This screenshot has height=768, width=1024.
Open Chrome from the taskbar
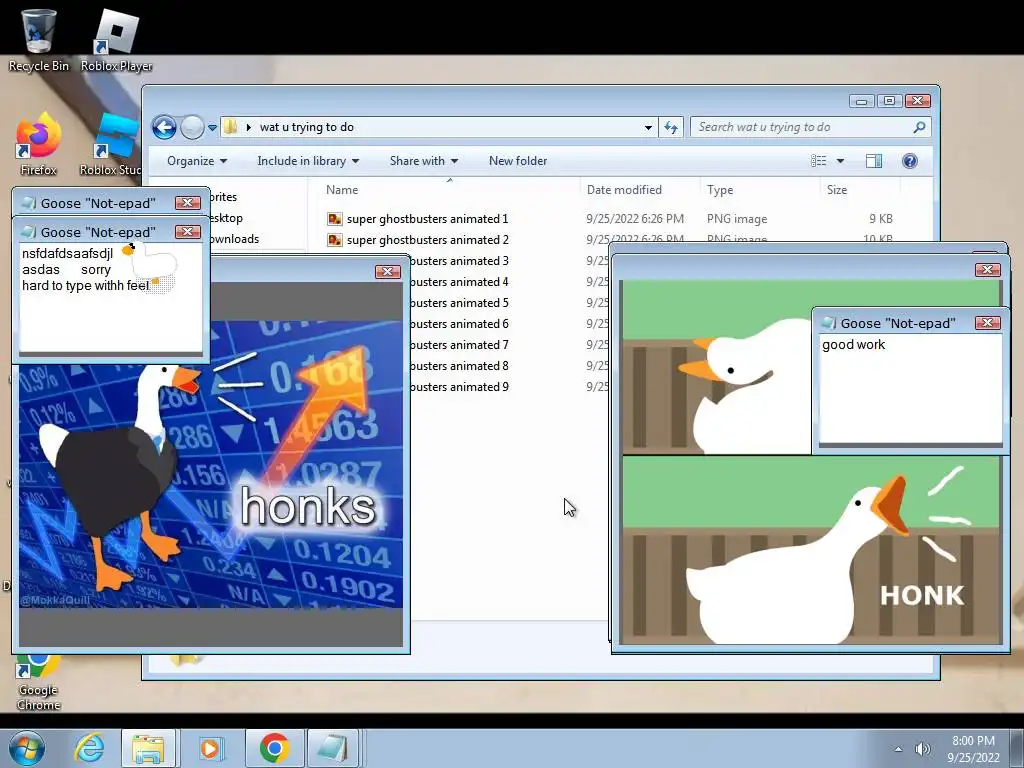click(x=274, y=748)
